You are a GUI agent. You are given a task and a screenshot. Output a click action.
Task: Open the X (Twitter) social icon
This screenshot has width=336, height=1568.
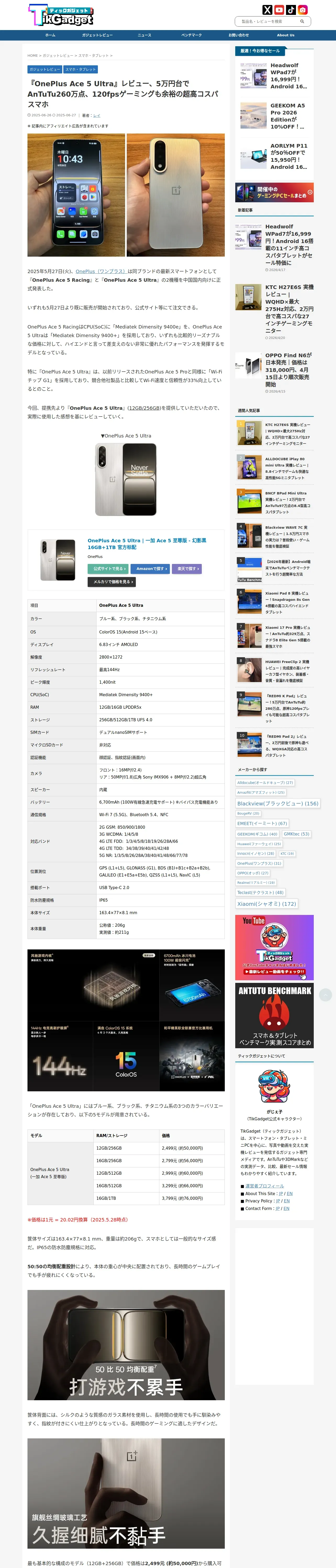pos(267,10)
